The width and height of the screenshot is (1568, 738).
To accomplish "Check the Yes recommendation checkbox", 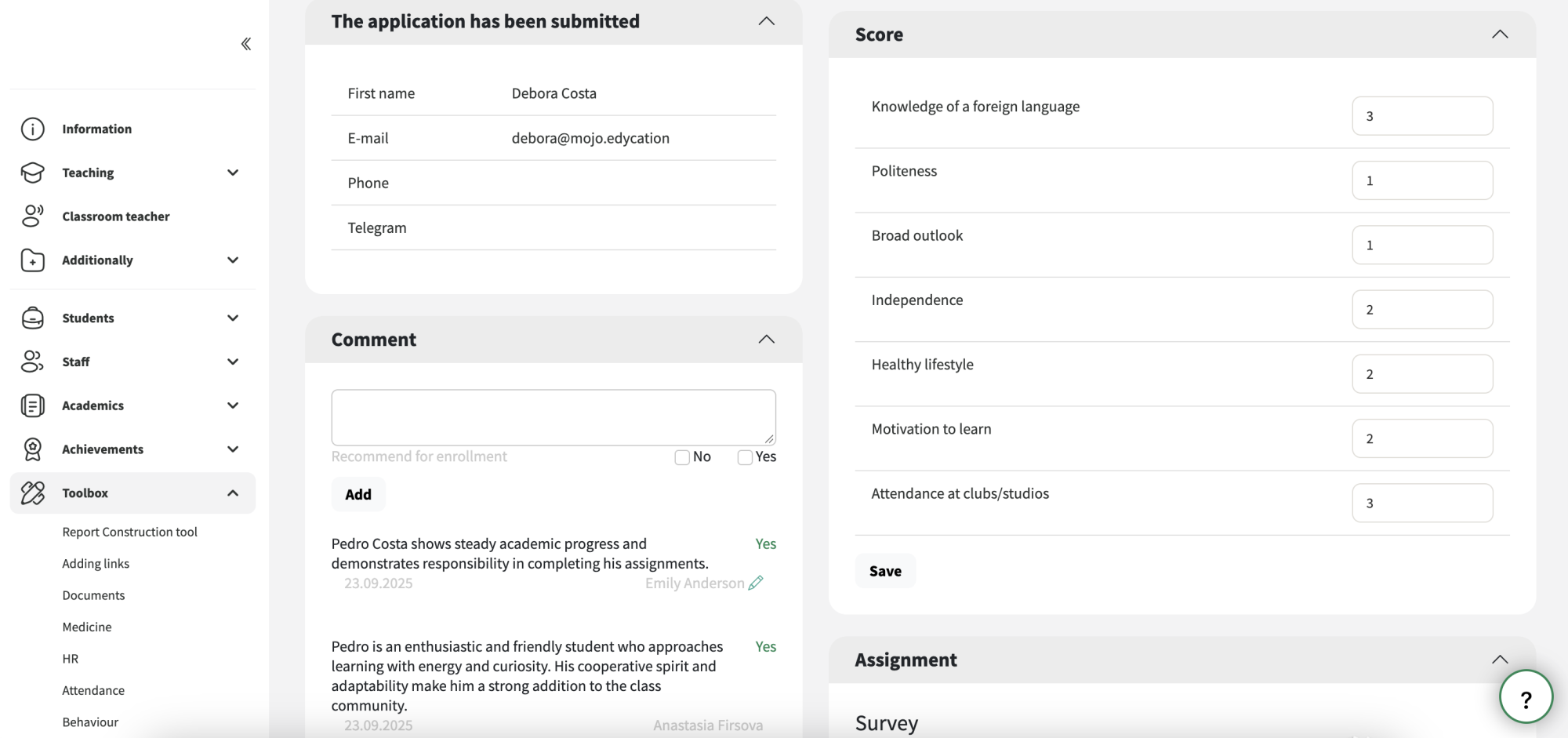I will pos(745,457).
